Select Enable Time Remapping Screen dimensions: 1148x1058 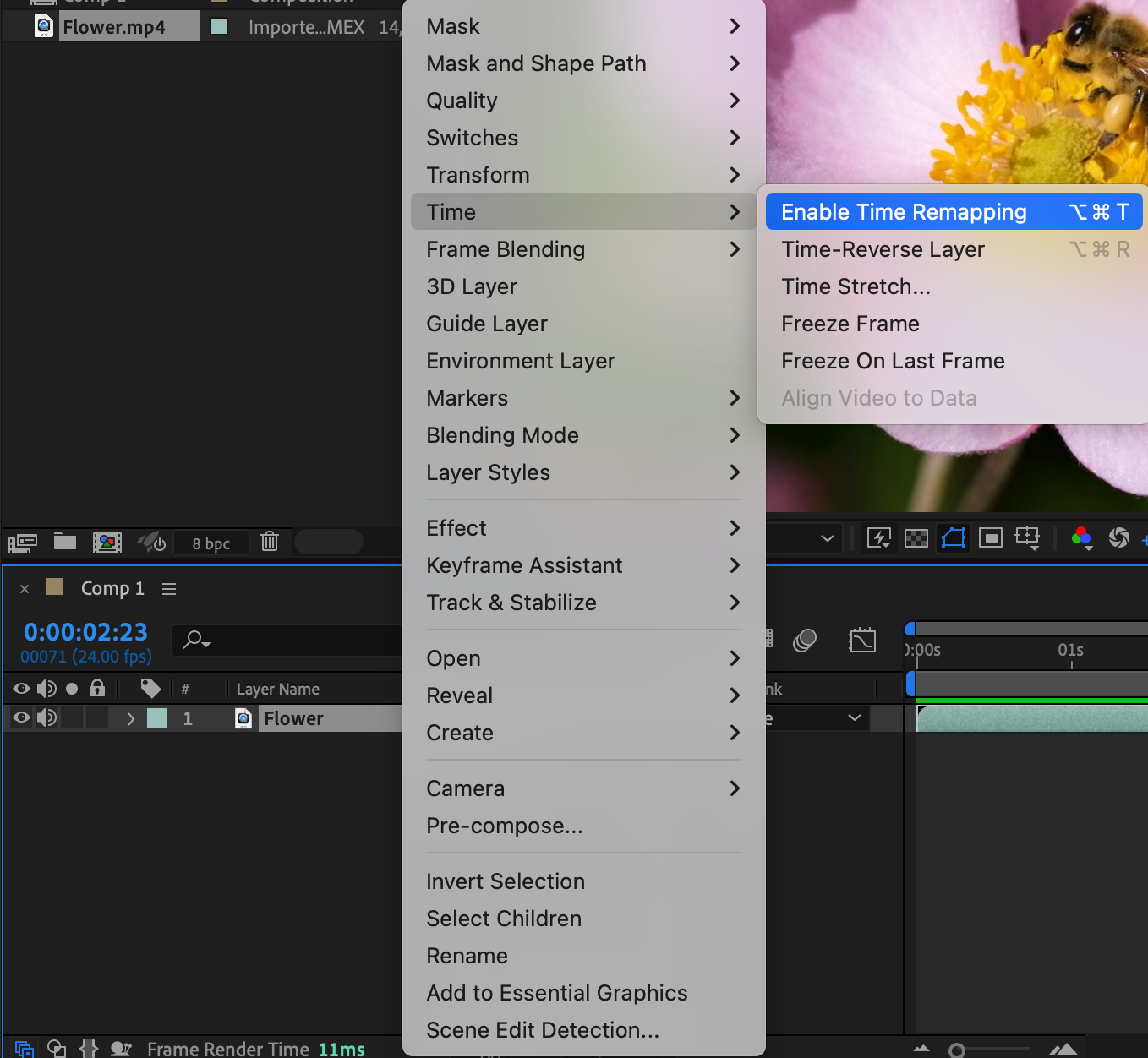pos(903,212)
